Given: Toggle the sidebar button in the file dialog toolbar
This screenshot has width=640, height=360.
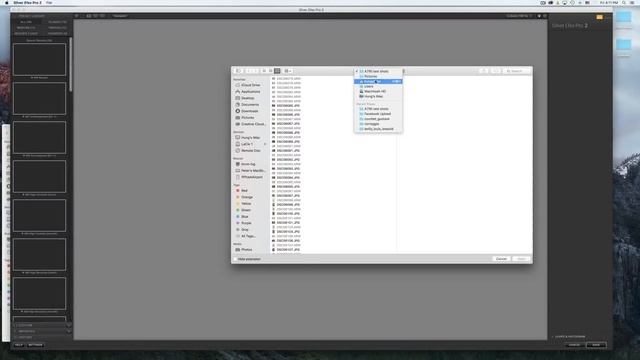Looking at the screenshot, I should coord(239,71).
